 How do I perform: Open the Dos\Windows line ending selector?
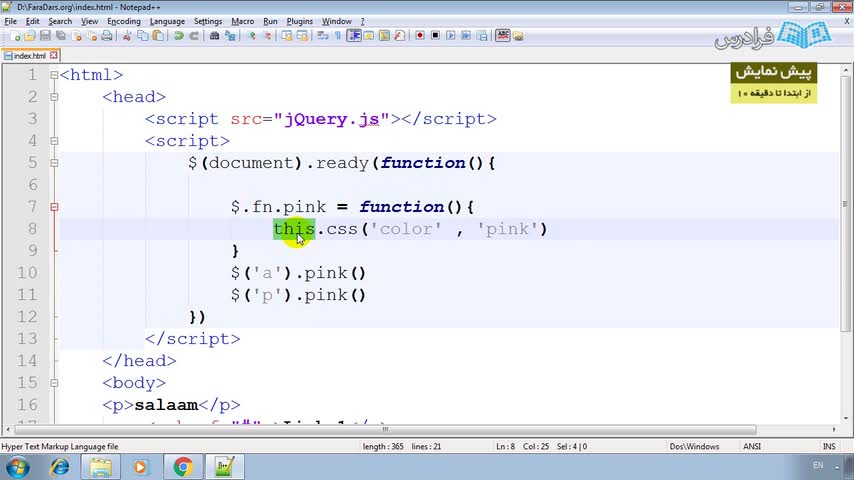click(x=694, y=446)
